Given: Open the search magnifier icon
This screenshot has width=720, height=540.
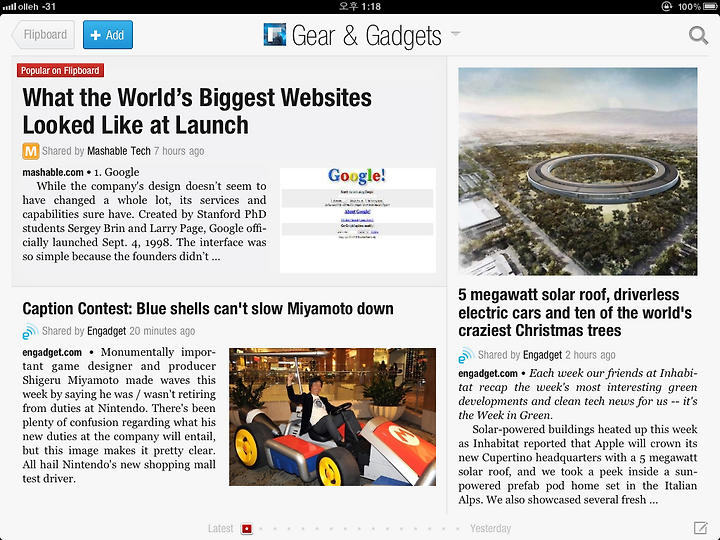Looking at the screenshot, I should pos(698,35).
